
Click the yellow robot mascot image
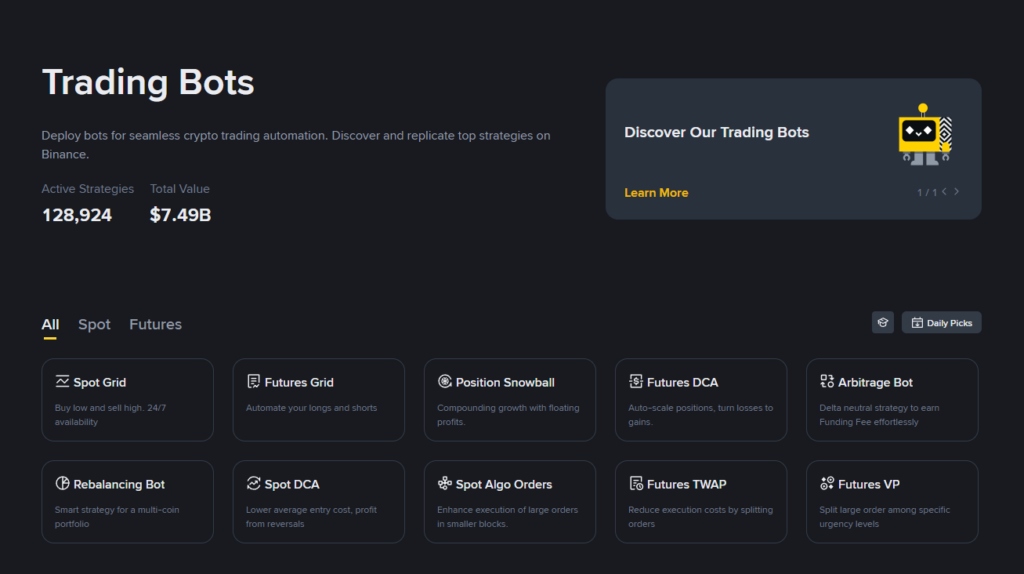(x=925, y=134)
